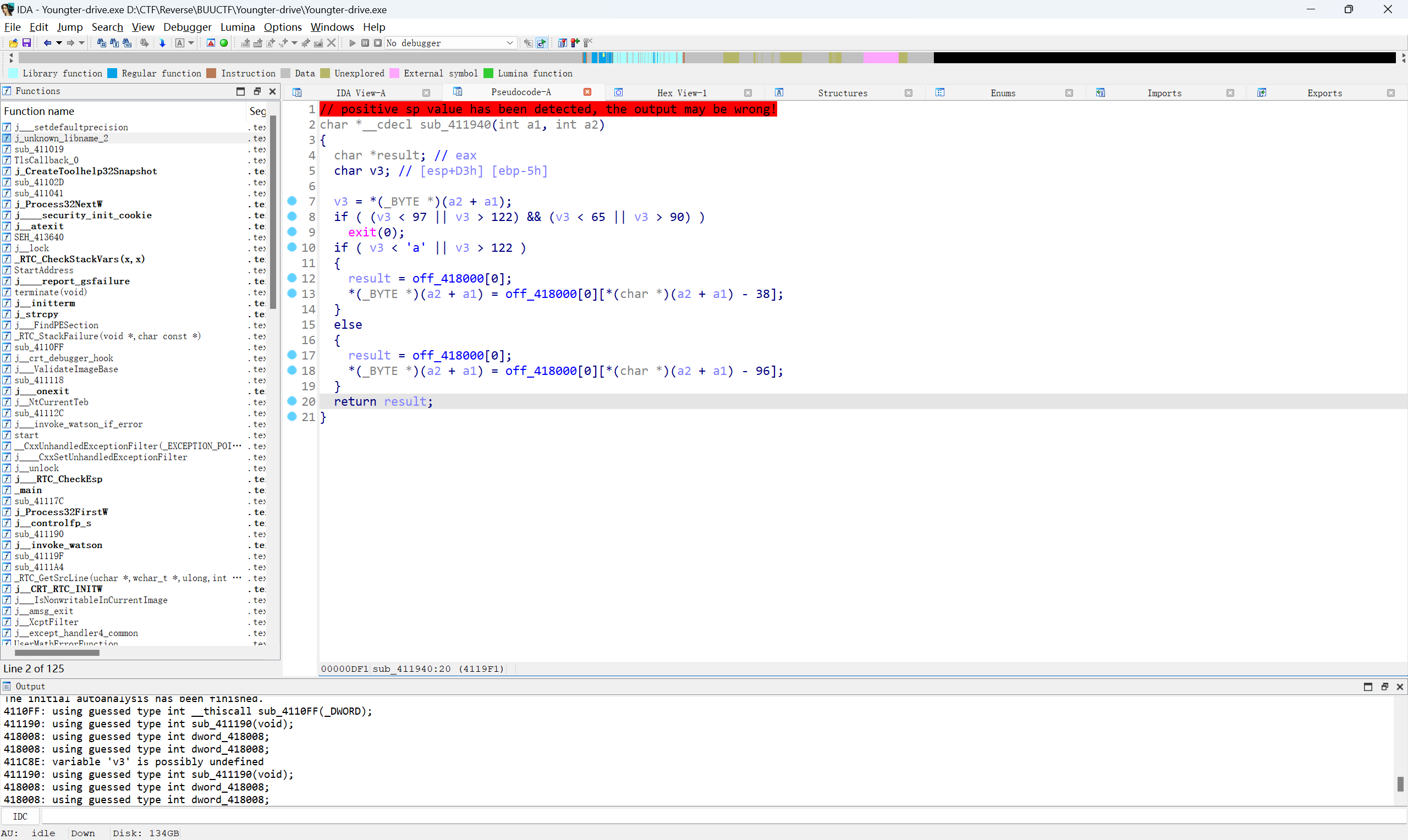Click the green circle toolbar icon
Screen dimensions: 1408x840
pyautogui.click(x=224, y=43)
